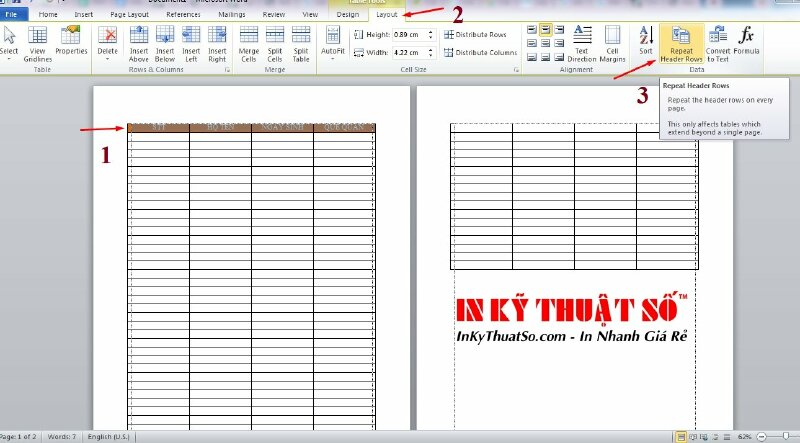Click Distribute Rows
800x443 pixels.
(x=475, y=35)
